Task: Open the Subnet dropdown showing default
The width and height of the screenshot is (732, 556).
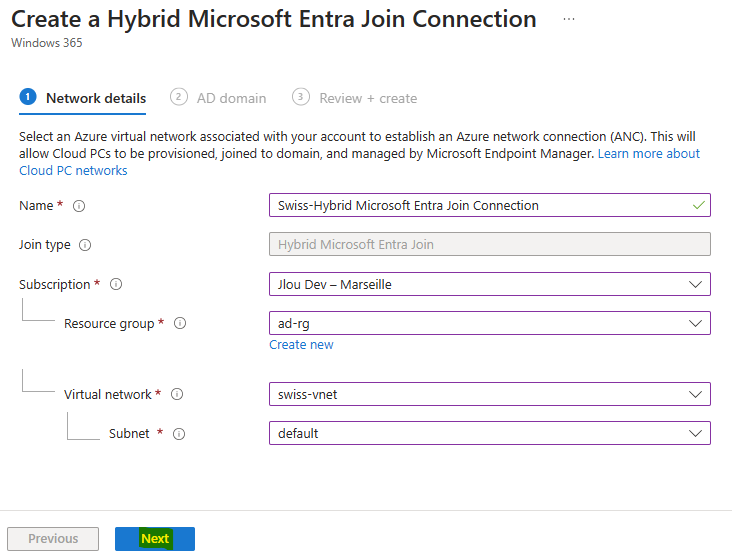Action: tap(490, 433)
